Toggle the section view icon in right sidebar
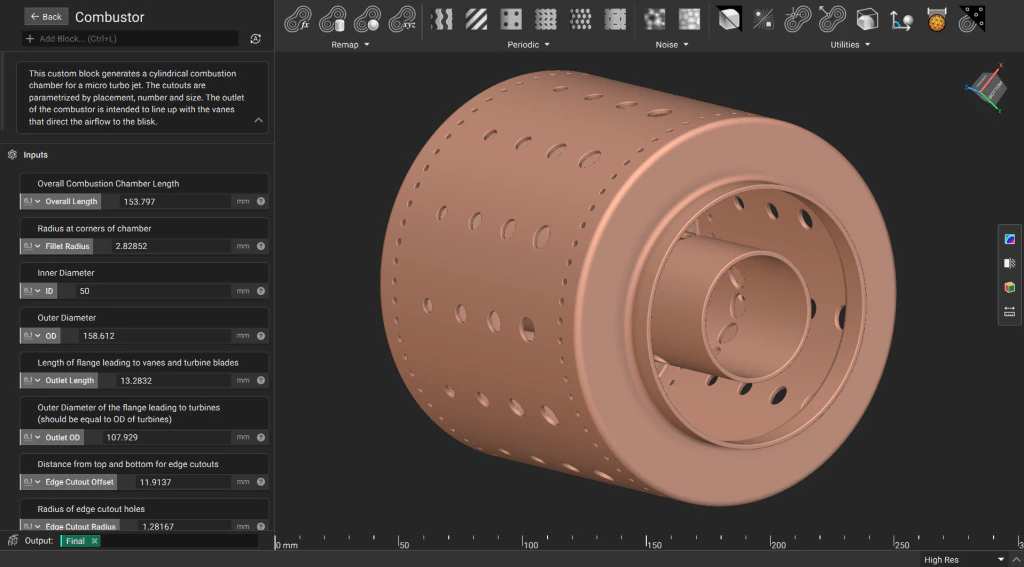1024x567 pixels. click(x=1009, y=263)
